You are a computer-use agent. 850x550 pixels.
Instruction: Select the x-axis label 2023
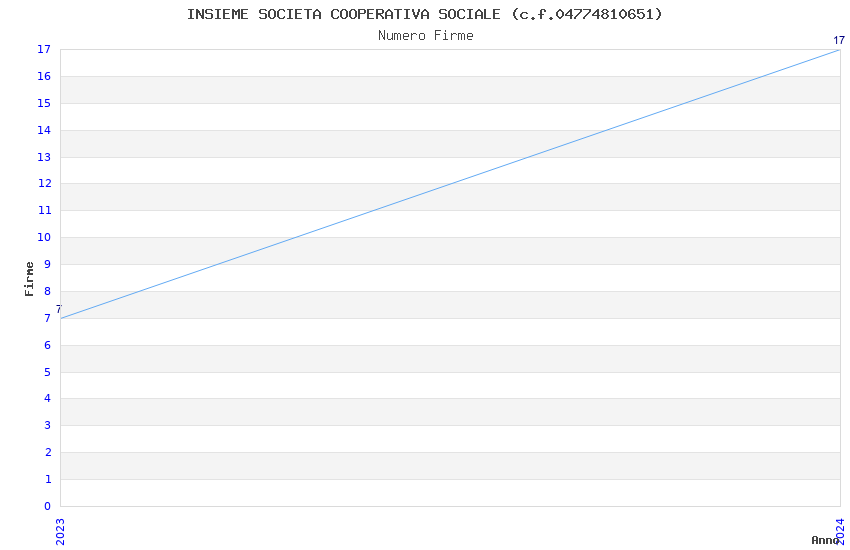(60, 532)
